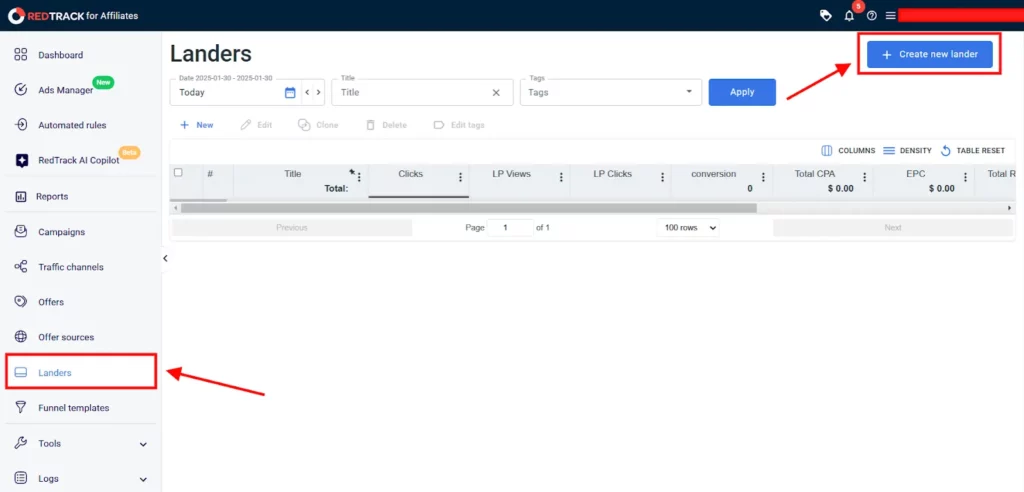Click the notifications bell icon
This screenshot has width=1024, height=492.
849,16
